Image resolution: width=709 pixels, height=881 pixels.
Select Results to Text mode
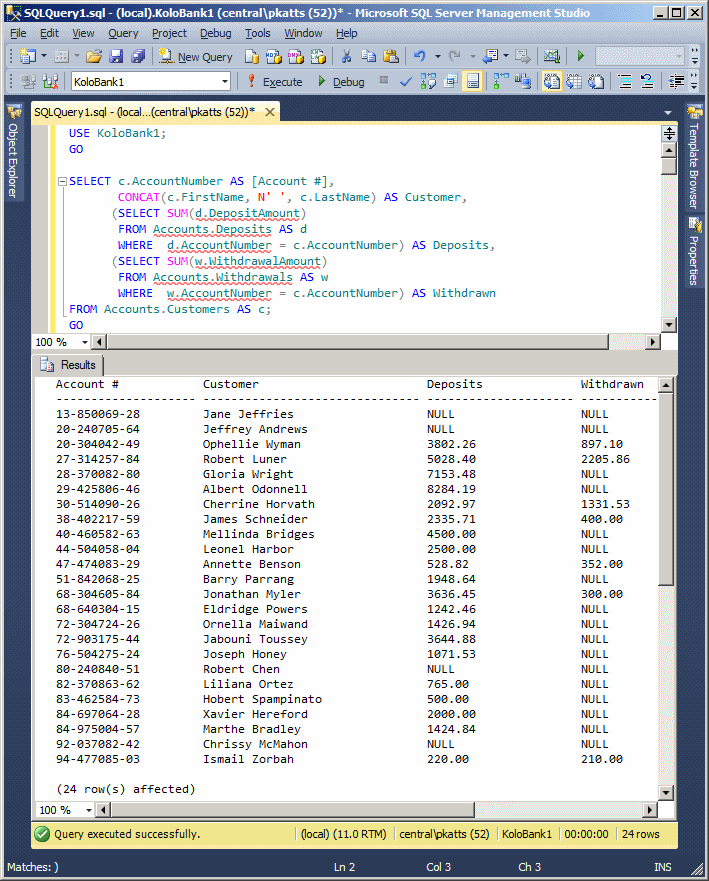click(552, 81)
